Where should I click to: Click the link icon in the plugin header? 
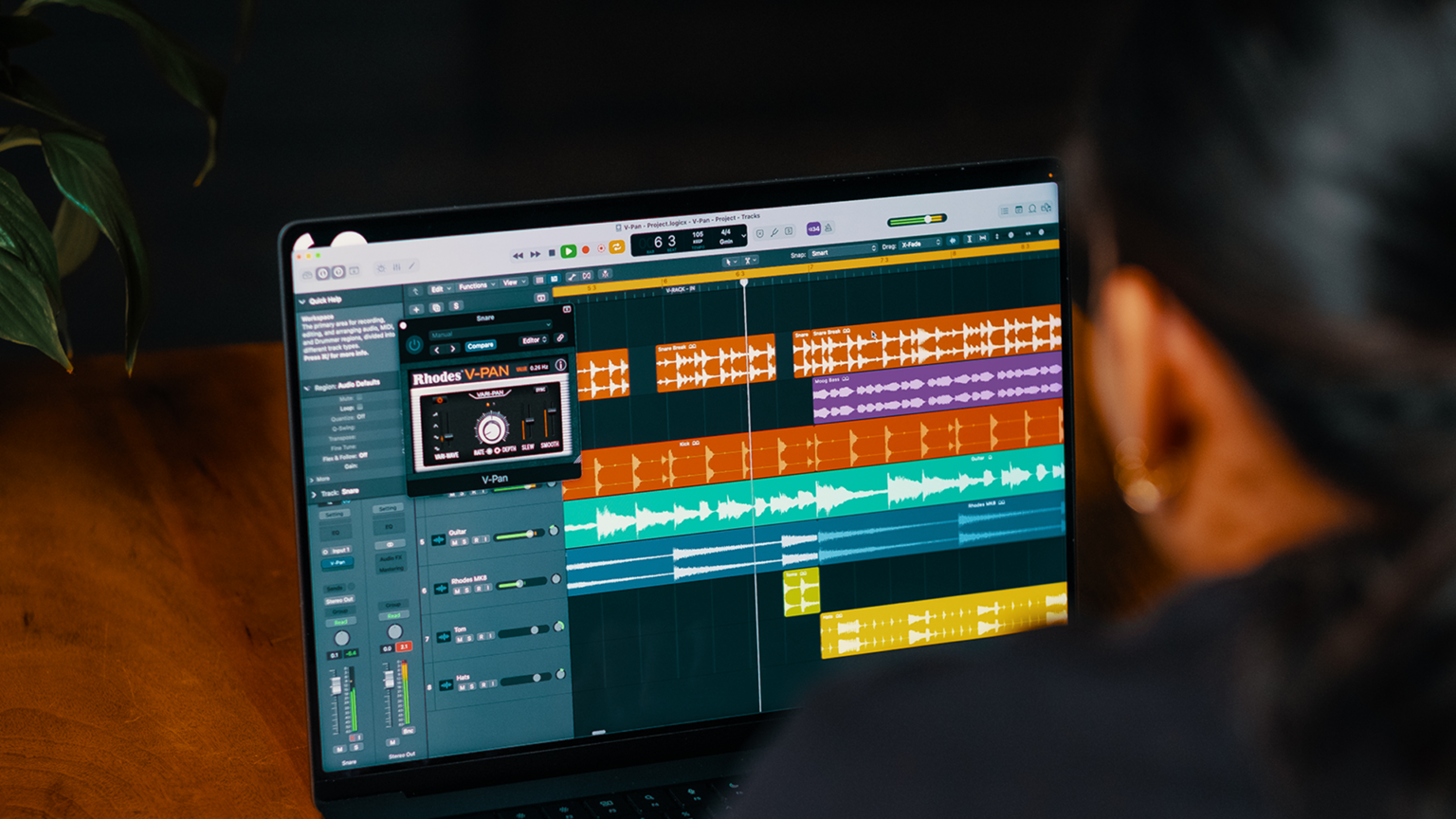tap(561, 337)
